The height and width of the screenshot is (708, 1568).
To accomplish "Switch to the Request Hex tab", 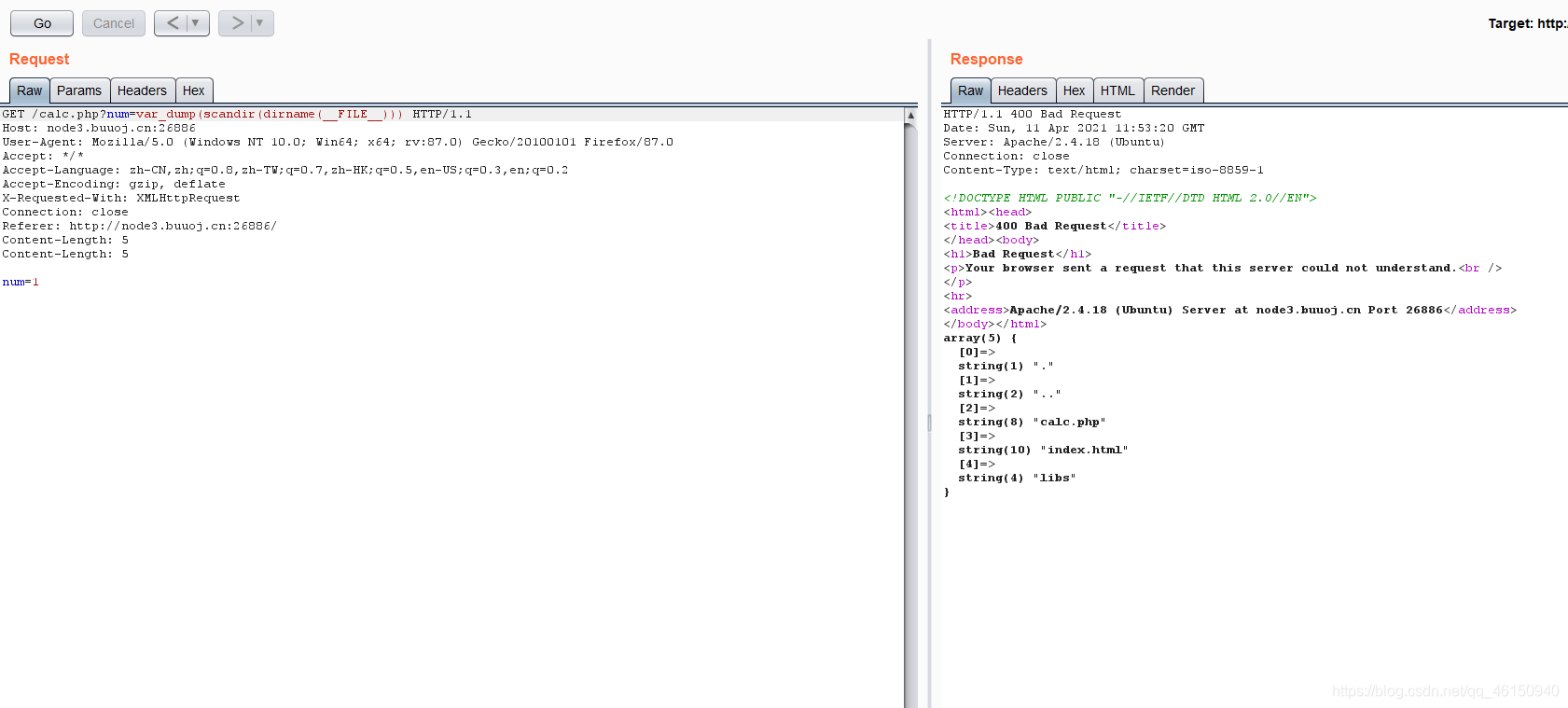I will tap(194, 90).
